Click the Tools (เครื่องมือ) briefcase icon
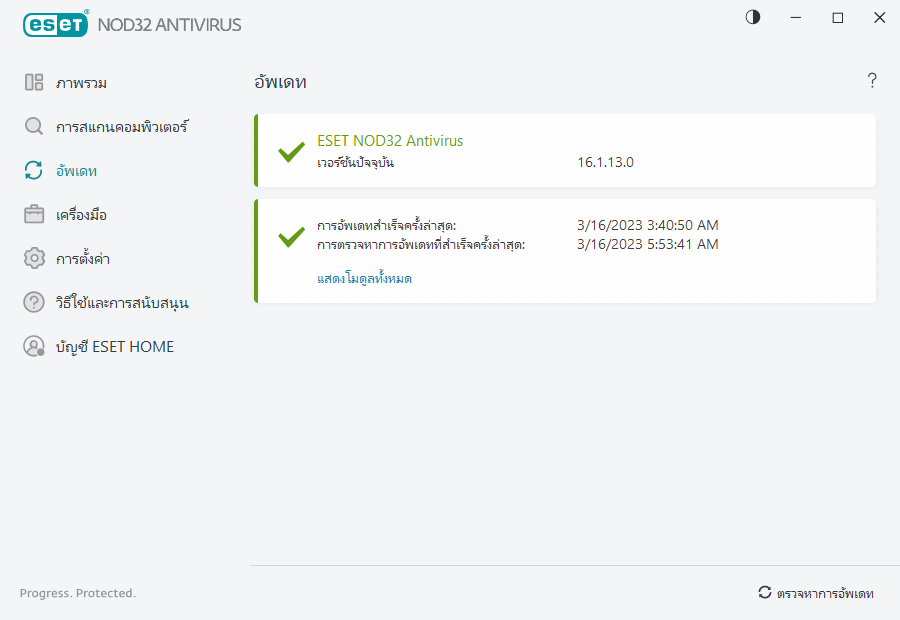This screenshot has width=900, height=620. coord(34,215)
